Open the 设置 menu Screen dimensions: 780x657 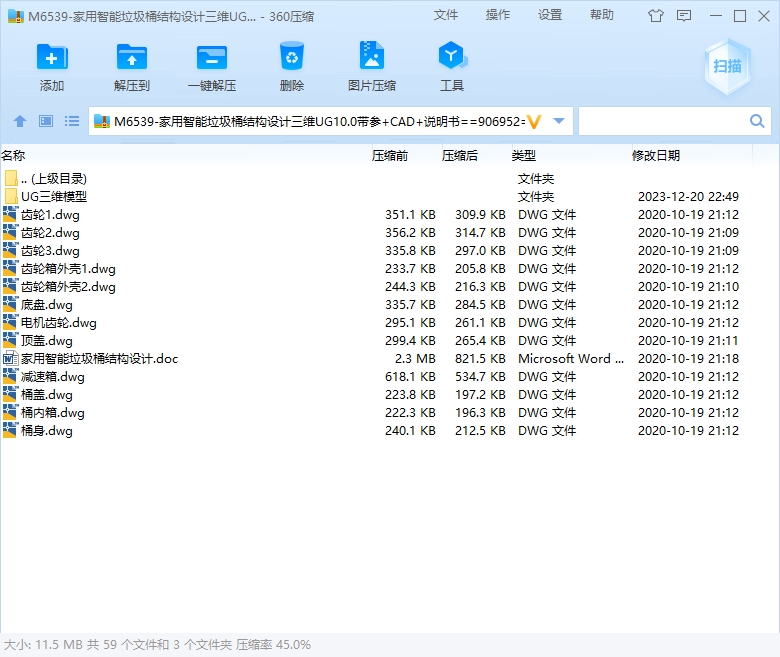550,15
